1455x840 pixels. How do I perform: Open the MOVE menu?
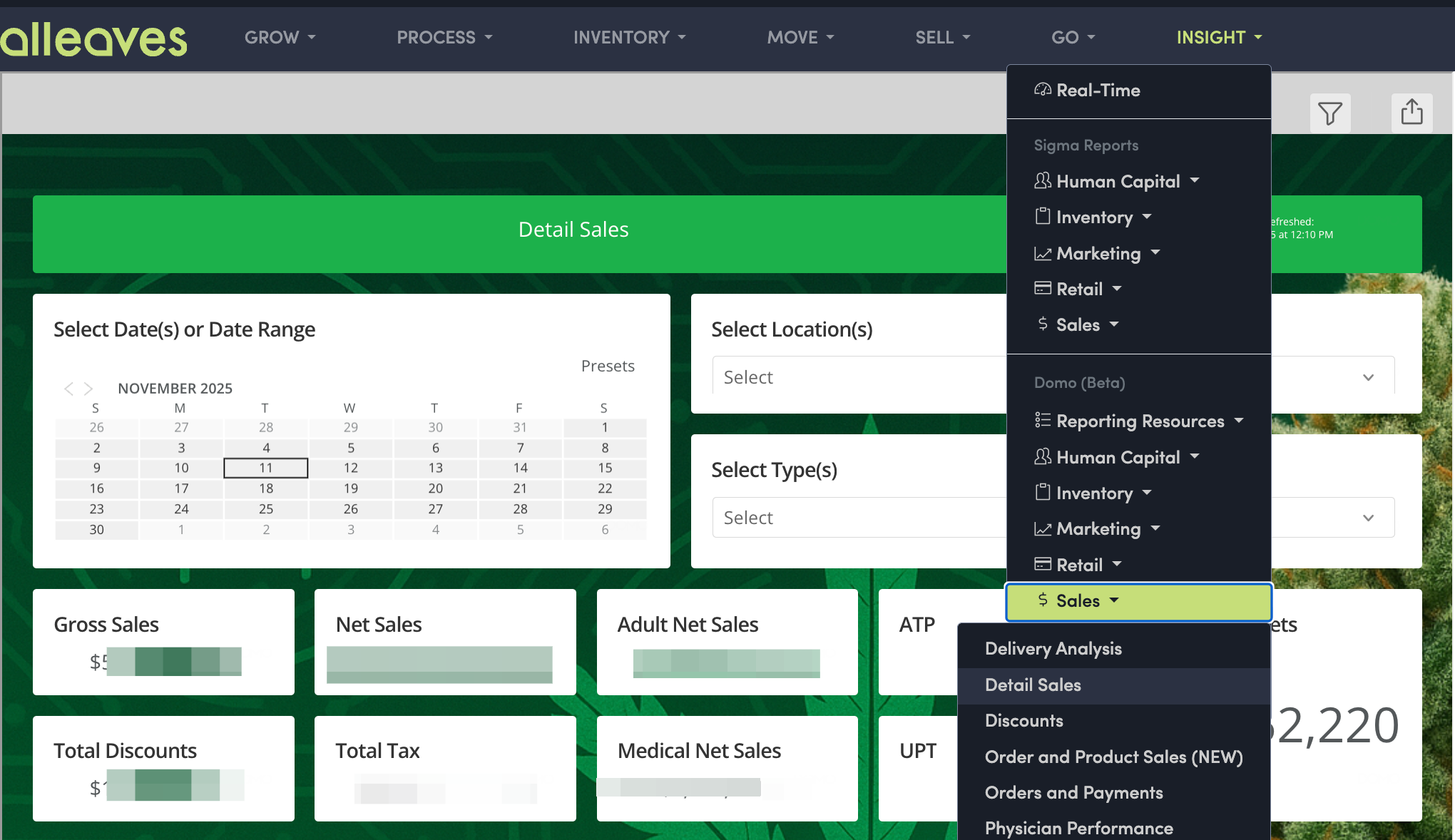[800, 37]
